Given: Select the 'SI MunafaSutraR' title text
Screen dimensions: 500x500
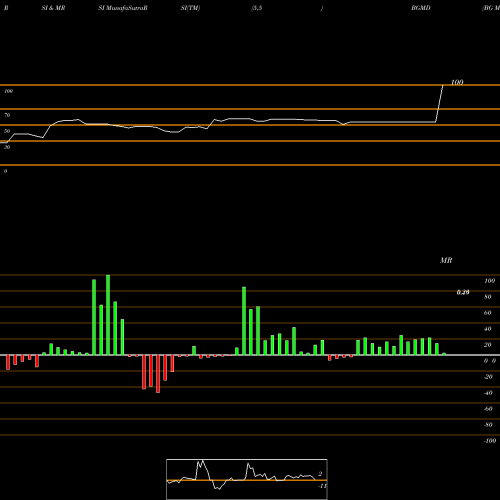Looking at the screenshot, I should 123,8.
